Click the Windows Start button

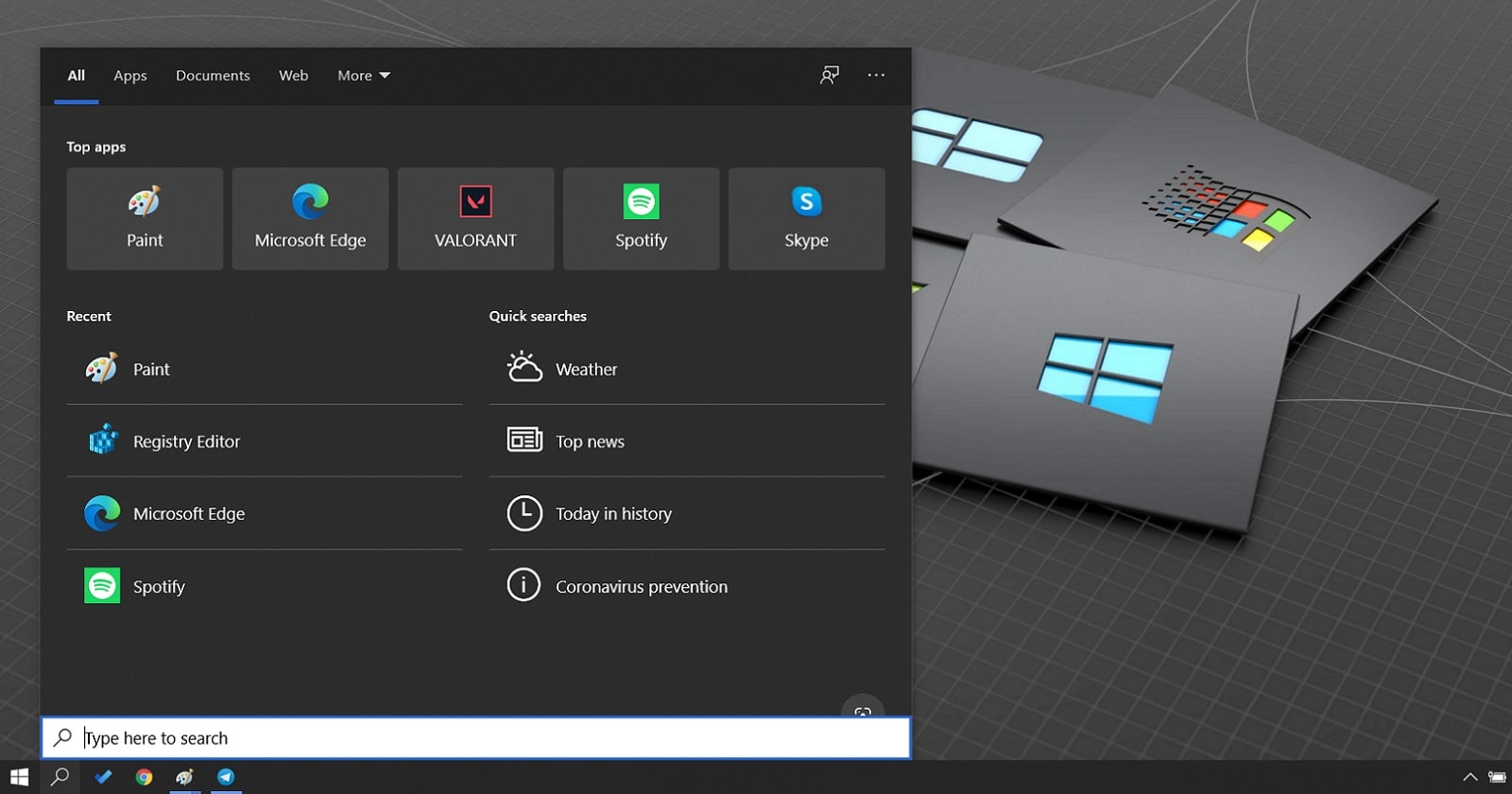point(20,777)
